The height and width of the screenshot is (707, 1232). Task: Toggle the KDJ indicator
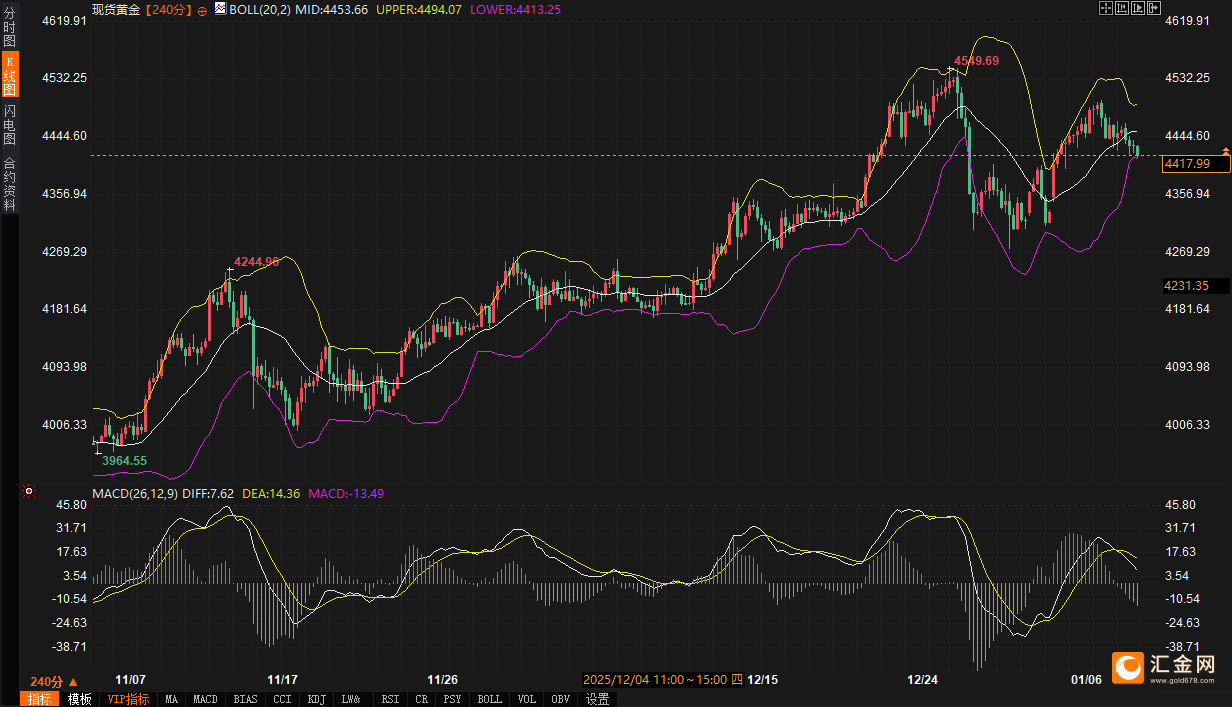(x=316, y=699)
